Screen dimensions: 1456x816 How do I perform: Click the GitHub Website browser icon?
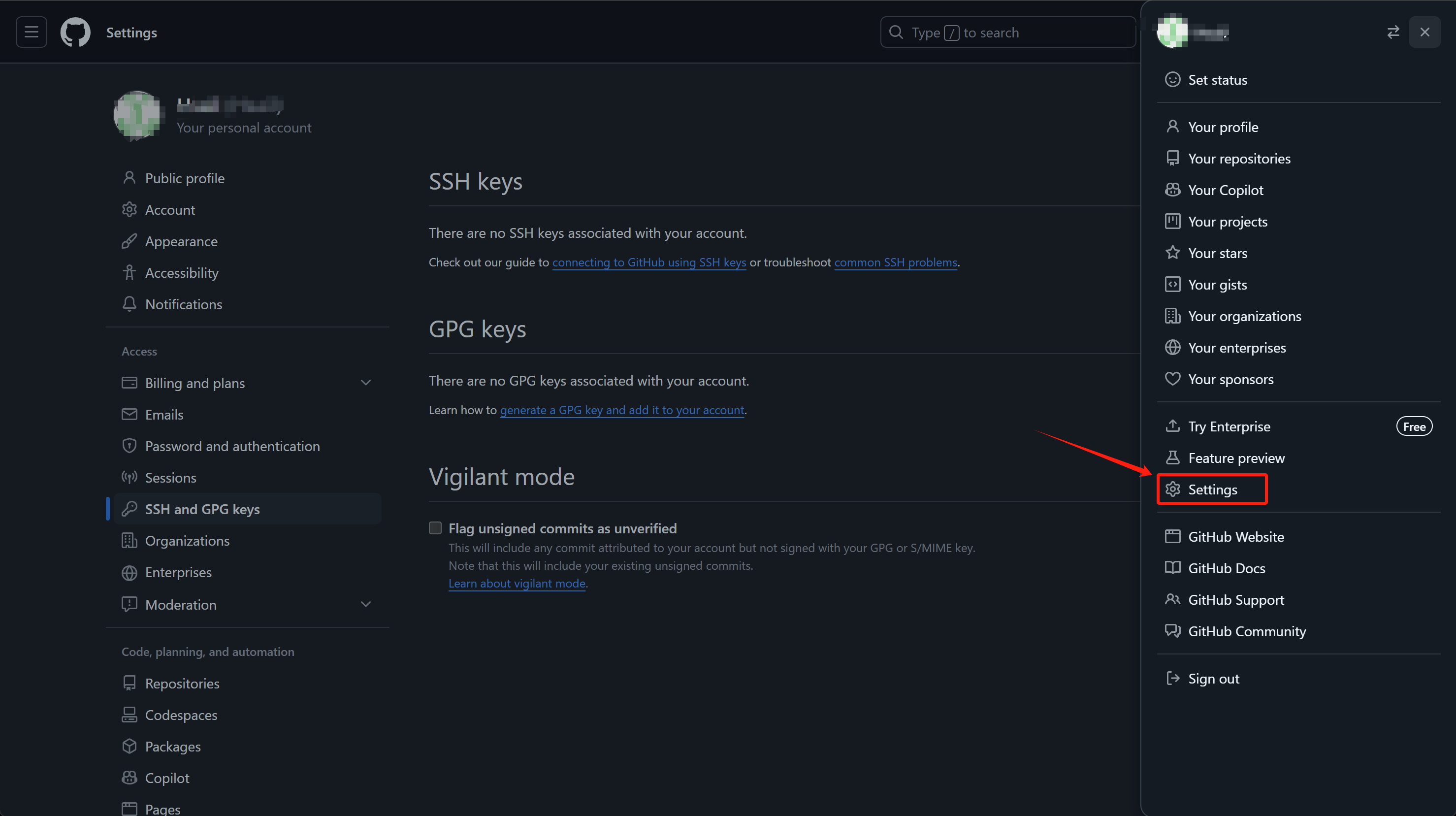[x=1172, y=536]
